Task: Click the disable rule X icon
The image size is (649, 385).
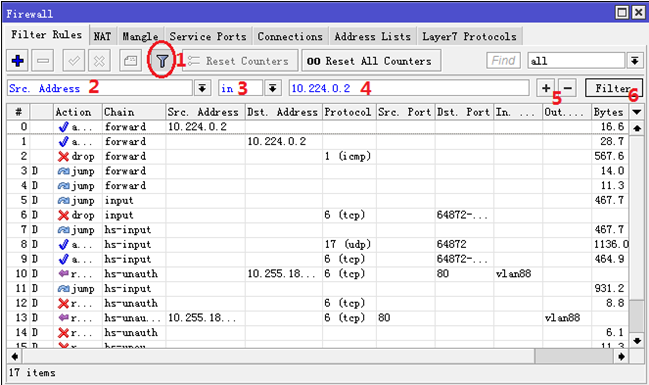Action: tap(99, 61)
